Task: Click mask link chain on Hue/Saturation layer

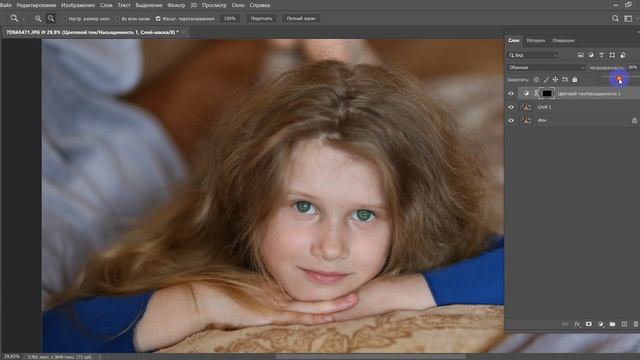Action: (536, 93)
